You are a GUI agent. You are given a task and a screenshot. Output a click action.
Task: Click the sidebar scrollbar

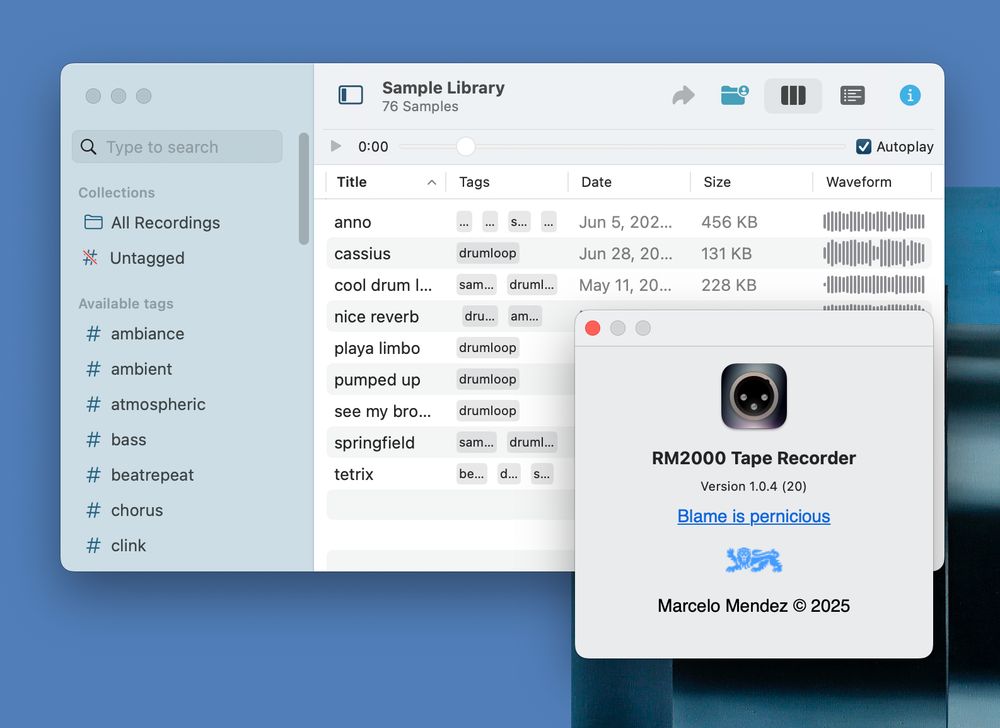[x=304, y=189]
